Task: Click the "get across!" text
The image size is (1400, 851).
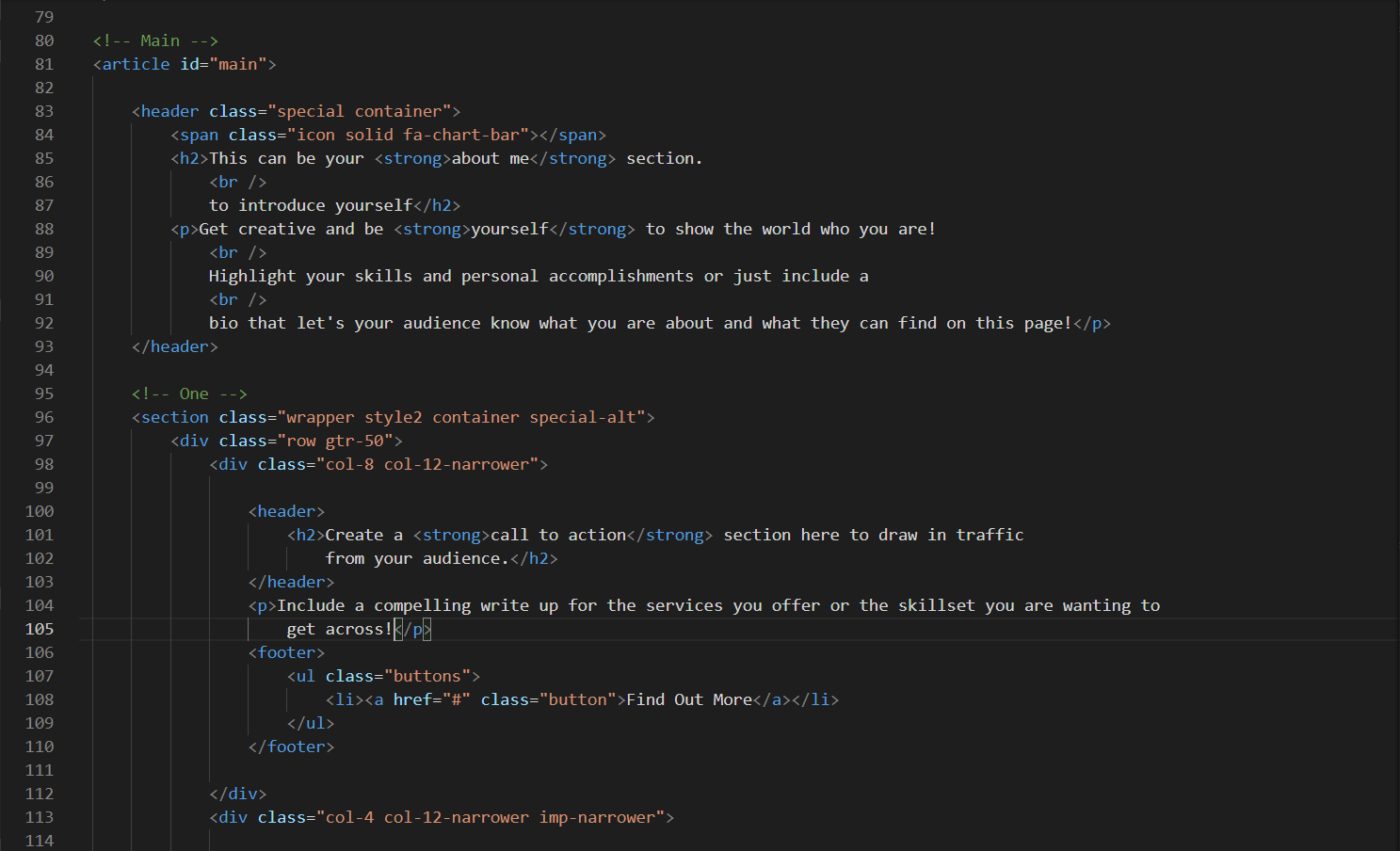Action: [340, 629]
